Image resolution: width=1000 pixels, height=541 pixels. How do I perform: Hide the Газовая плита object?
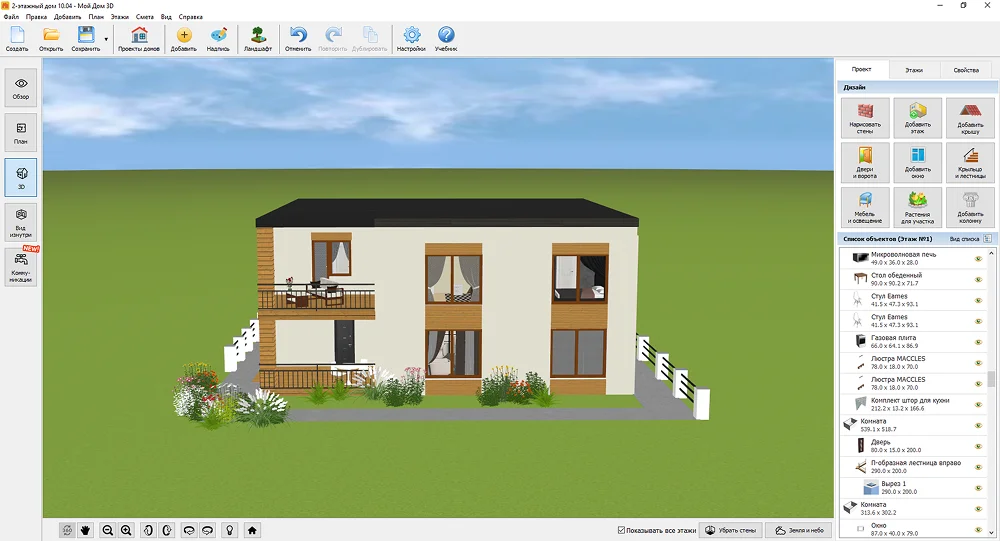tap(978, 342)
